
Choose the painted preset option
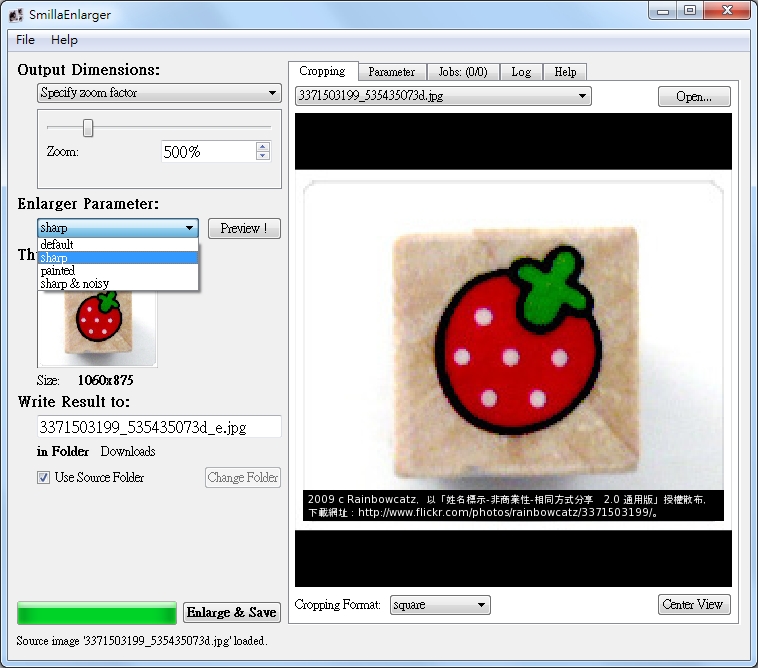tap(118, 271)
